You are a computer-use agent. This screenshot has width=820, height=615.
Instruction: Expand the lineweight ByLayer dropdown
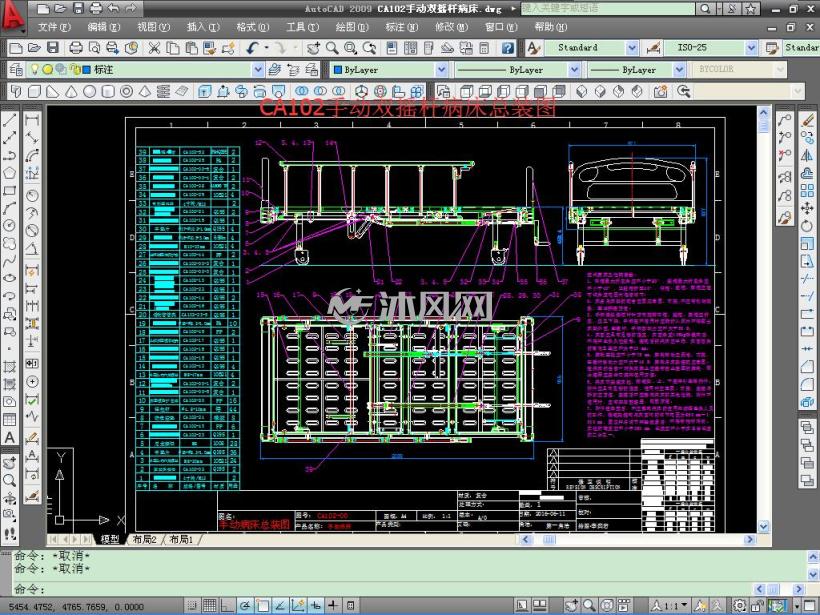coord(679,70)
